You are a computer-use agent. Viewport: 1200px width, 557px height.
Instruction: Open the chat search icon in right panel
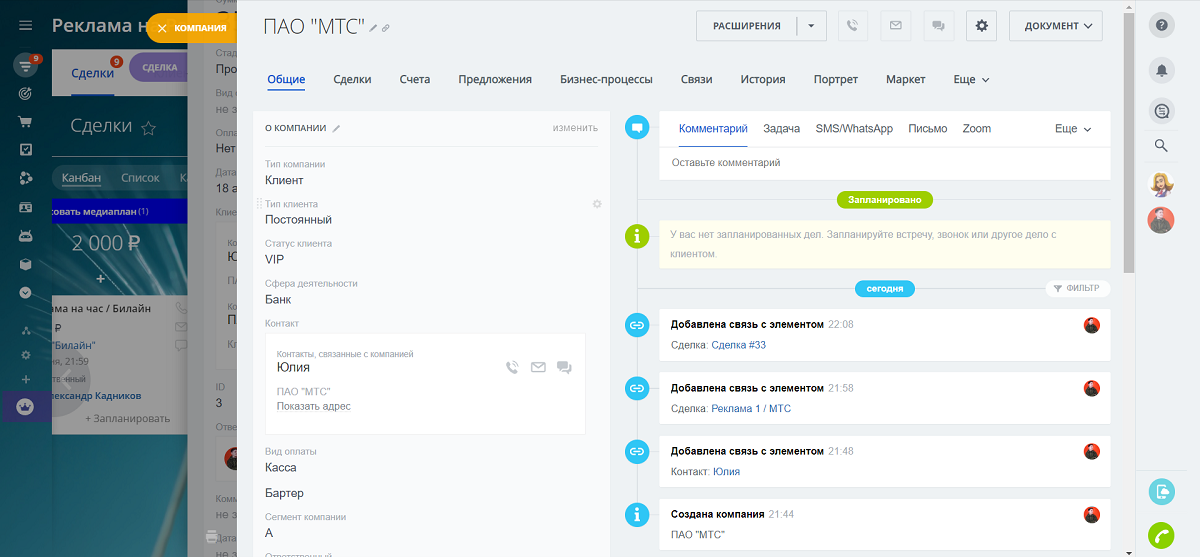pyautogui.click(x=1161, y=111)
